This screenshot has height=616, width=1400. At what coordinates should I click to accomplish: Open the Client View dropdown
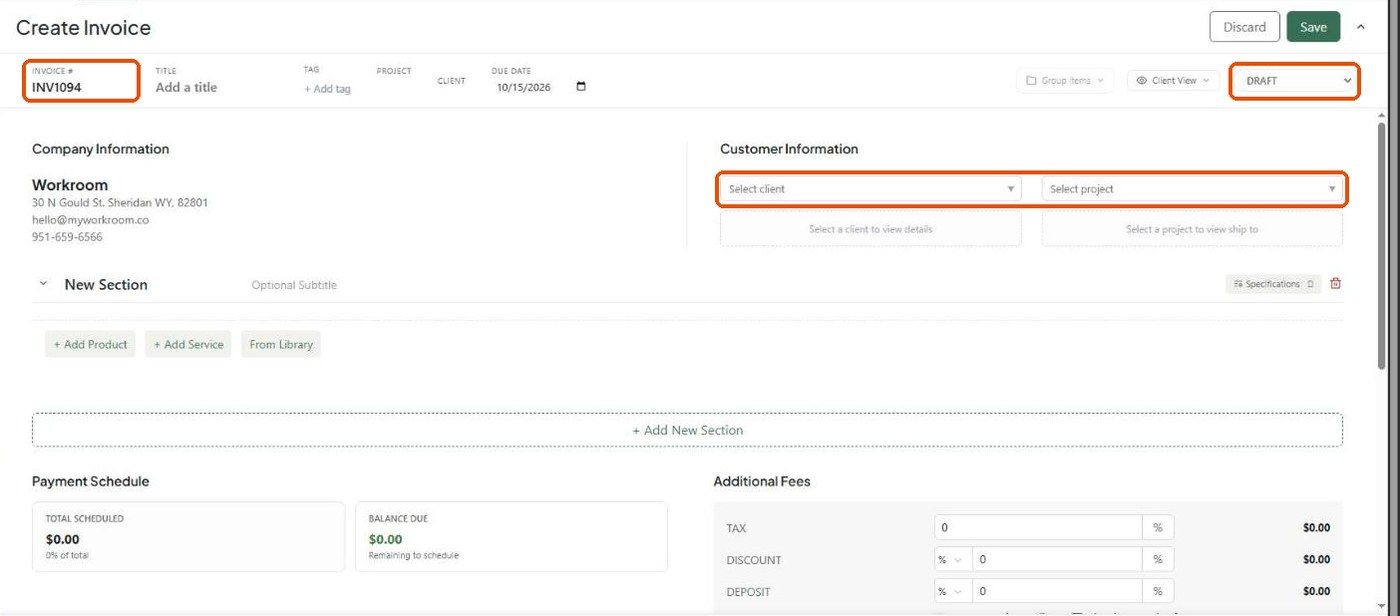pos(1173,81)
